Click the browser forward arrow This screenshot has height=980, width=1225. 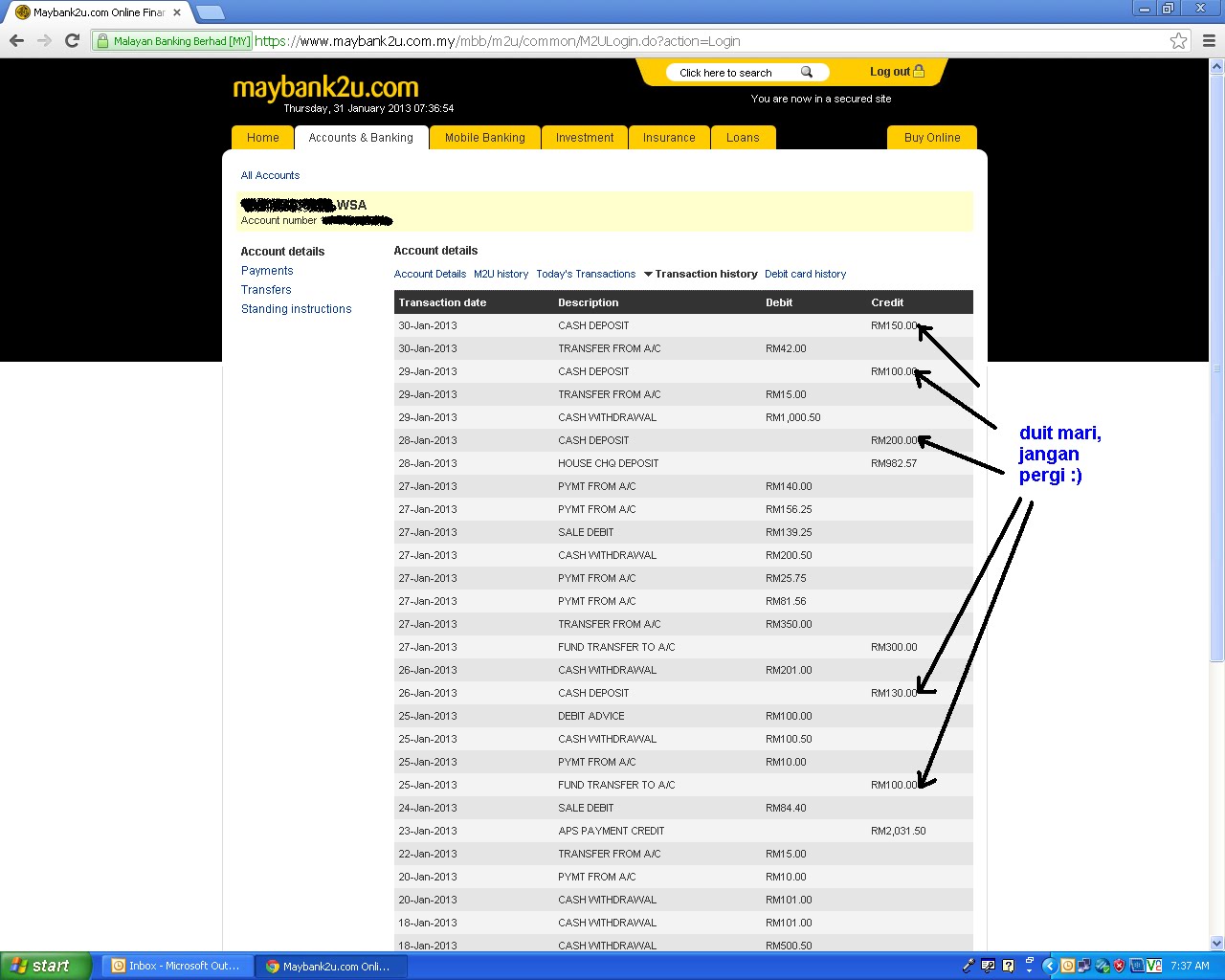tap(44, 40)
